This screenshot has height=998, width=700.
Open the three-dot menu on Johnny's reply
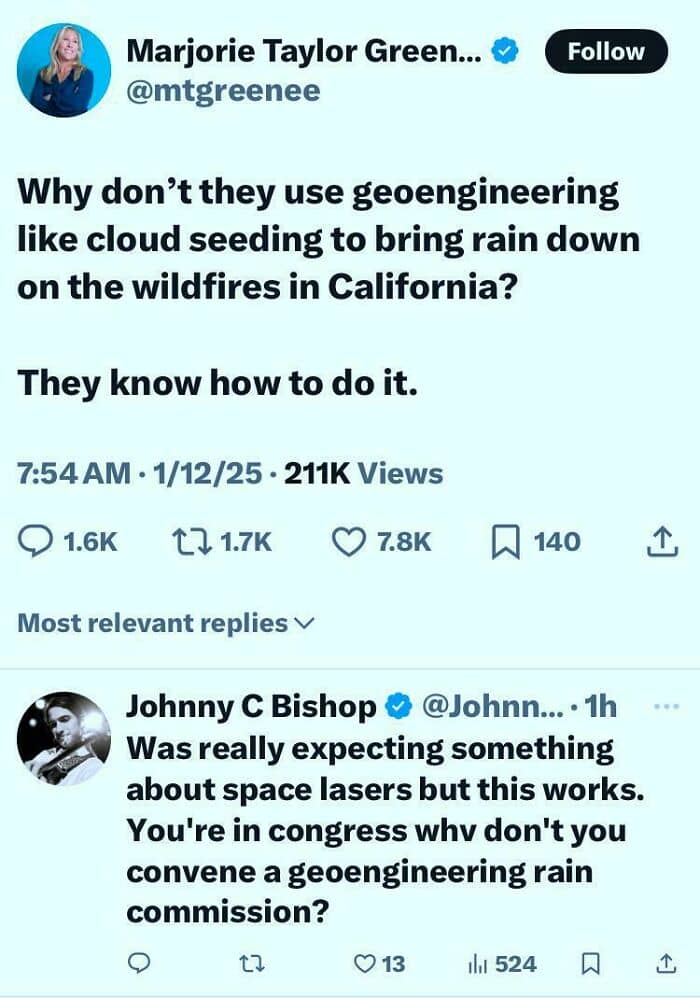coord(667,706)
